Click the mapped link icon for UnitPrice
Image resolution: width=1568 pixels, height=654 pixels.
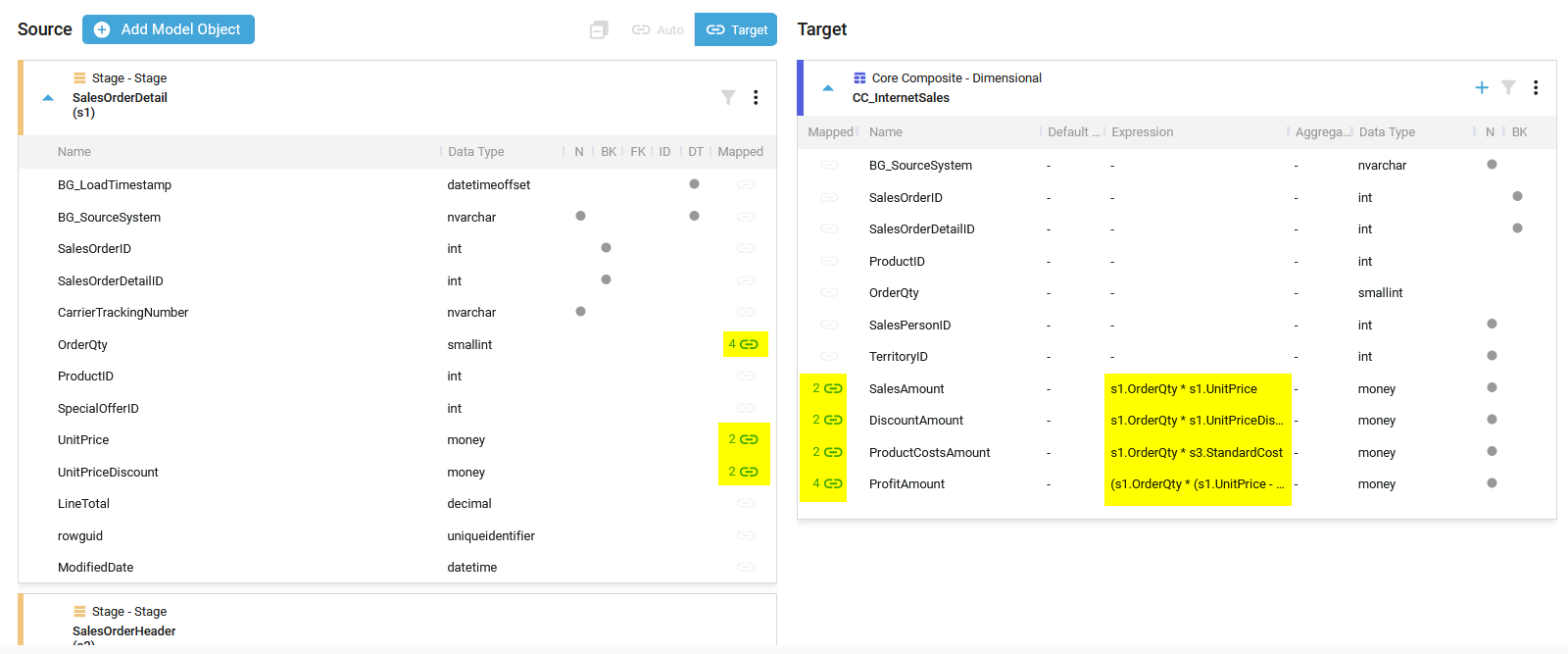(x=749, y=439)
